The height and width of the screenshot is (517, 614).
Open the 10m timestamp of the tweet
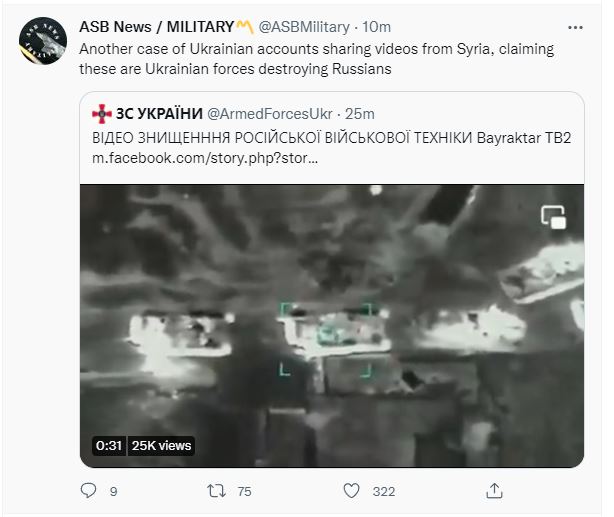click(380, 27)
